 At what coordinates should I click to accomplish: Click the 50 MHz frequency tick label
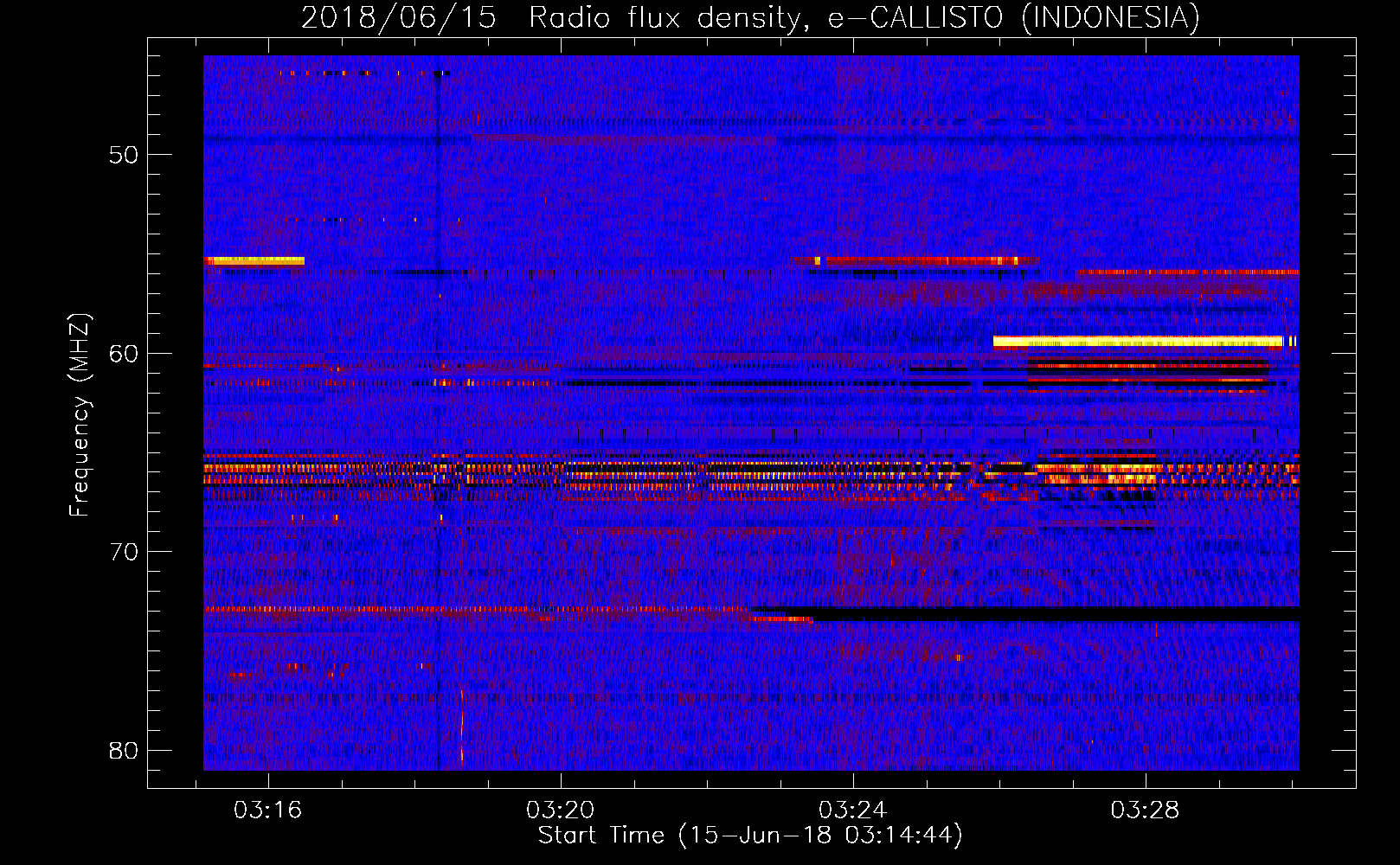[x=124, y=155]
